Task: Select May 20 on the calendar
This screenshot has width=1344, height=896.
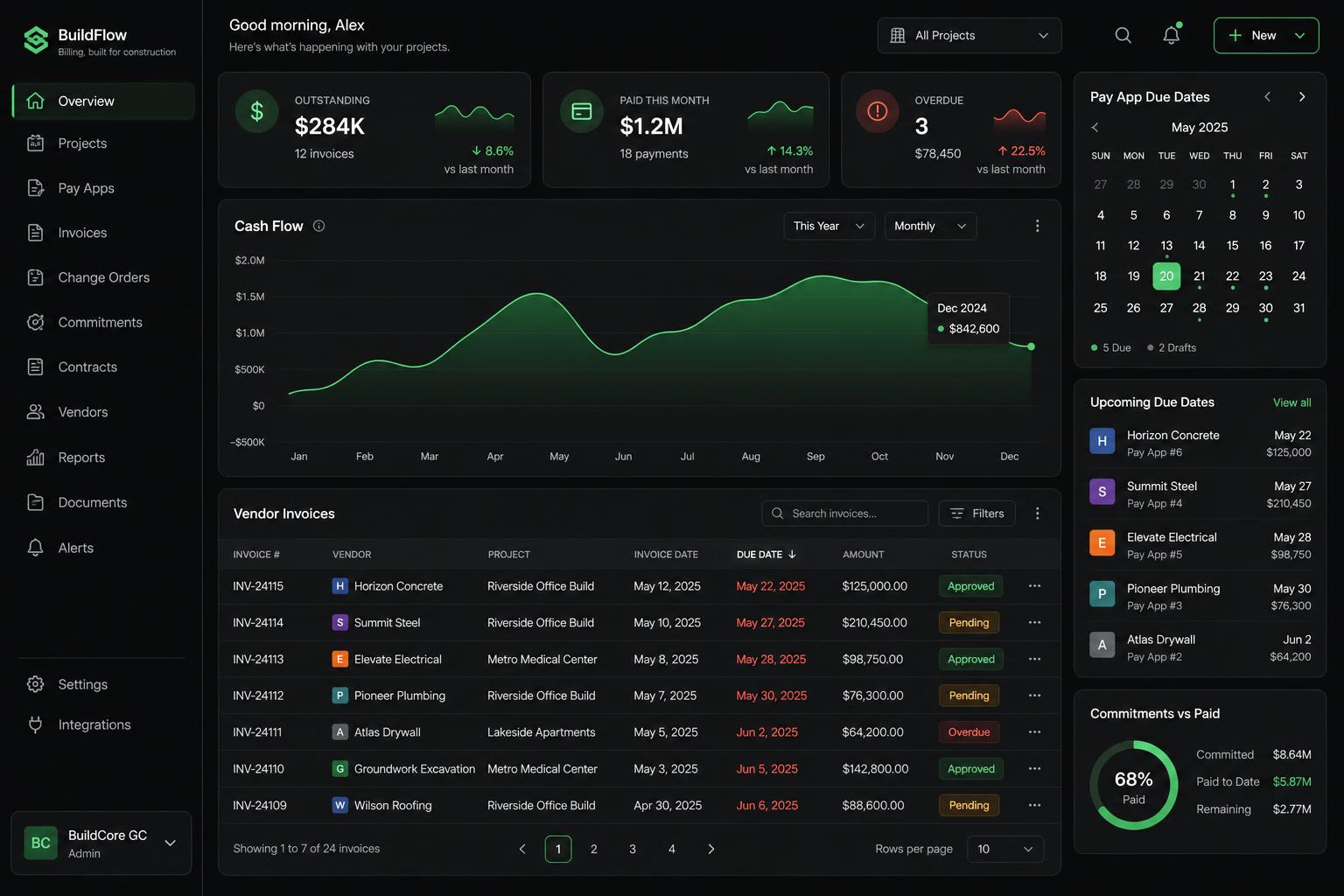Action: 1166,276
